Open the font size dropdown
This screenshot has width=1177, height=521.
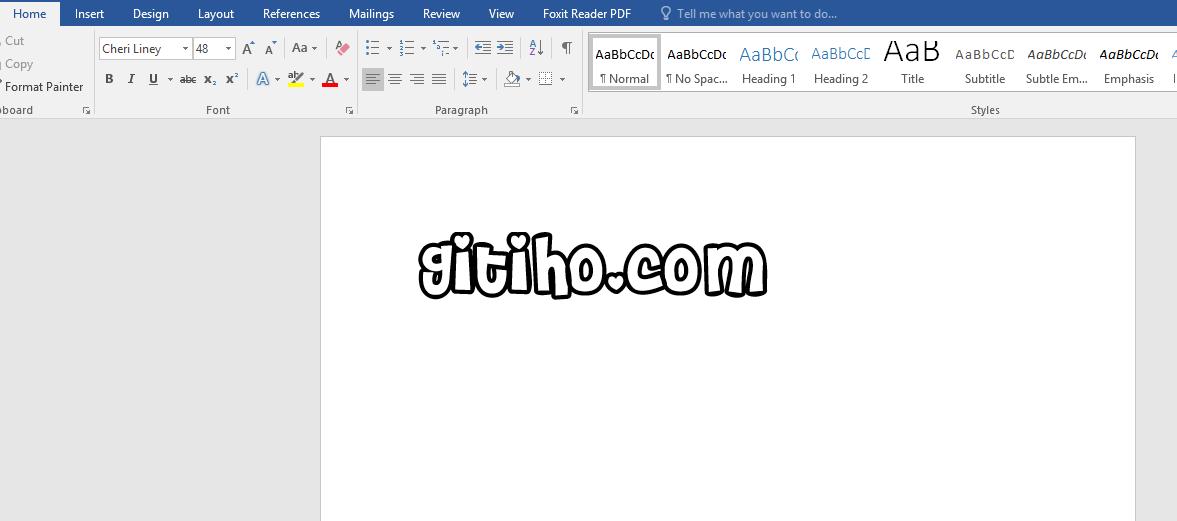coord(228,49)
